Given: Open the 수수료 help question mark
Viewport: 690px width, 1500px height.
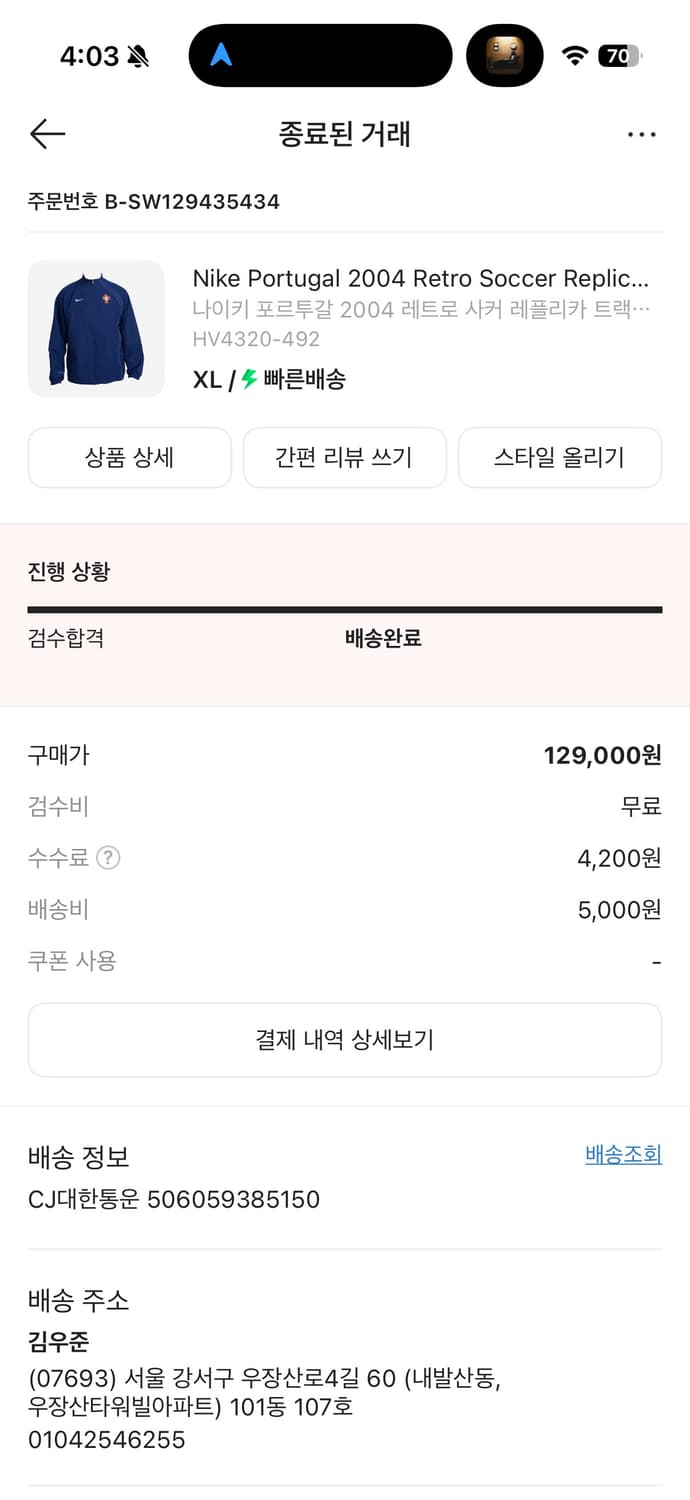Looking at the screenshot, I should [108, 858].
